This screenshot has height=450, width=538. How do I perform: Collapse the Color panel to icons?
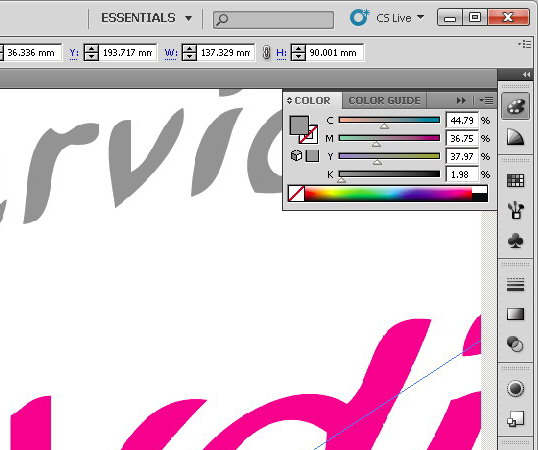(461, 100)
